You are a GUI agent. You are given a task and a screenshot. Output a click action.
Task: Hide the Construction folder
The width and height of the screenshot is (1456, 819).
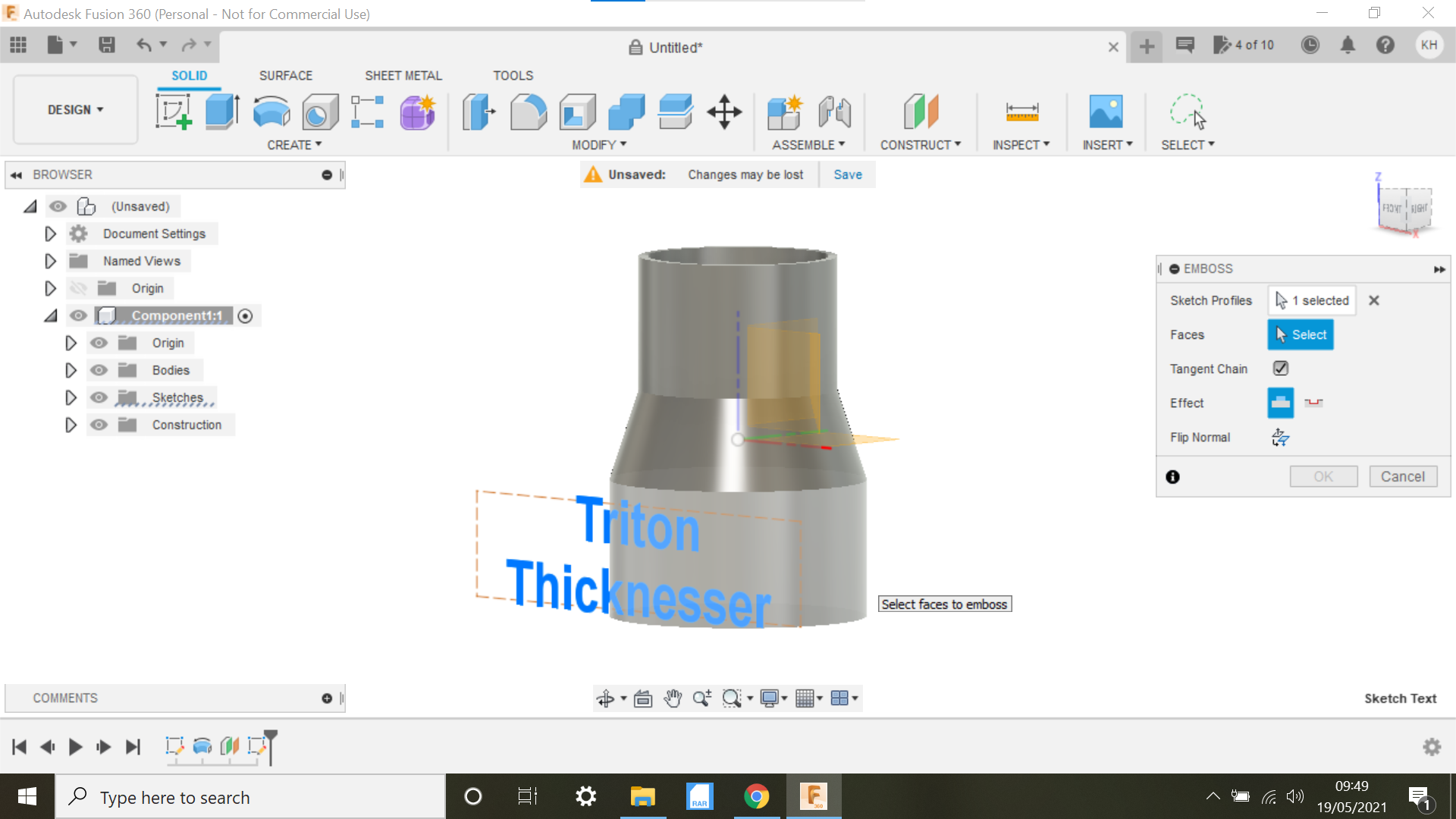coord(99,425)
